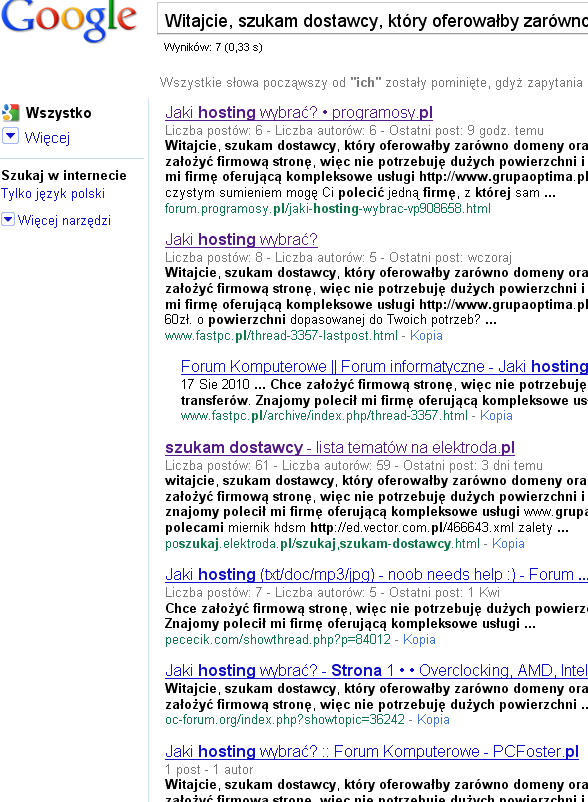Click the Wszystko colorful search icon
The width and height of the screenshot is (588, 802).
[x=10, y=113]
